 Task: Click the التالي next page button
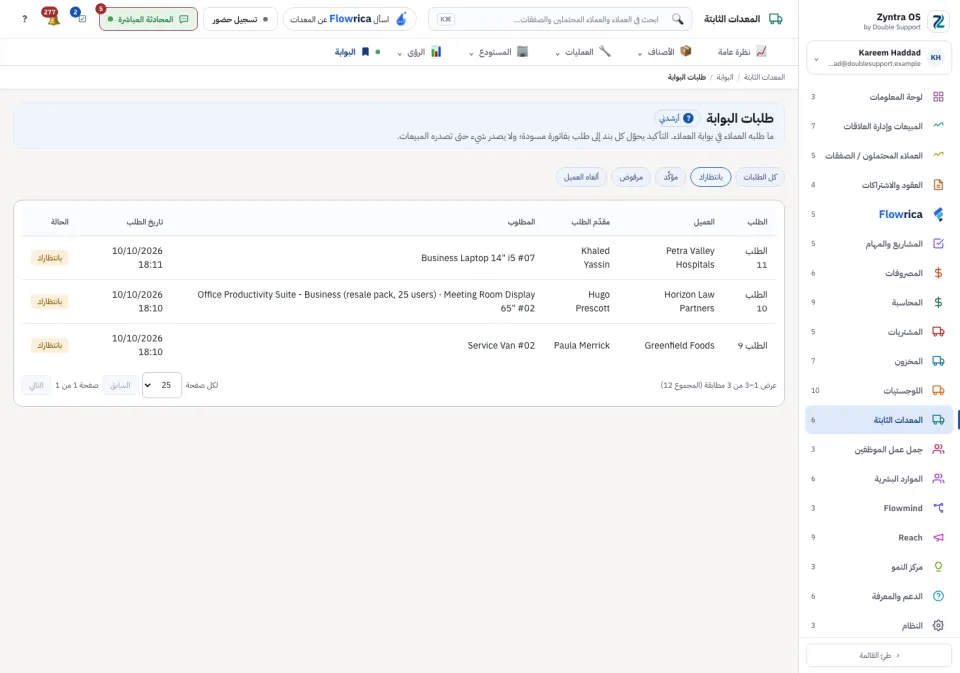pos(36,385)
